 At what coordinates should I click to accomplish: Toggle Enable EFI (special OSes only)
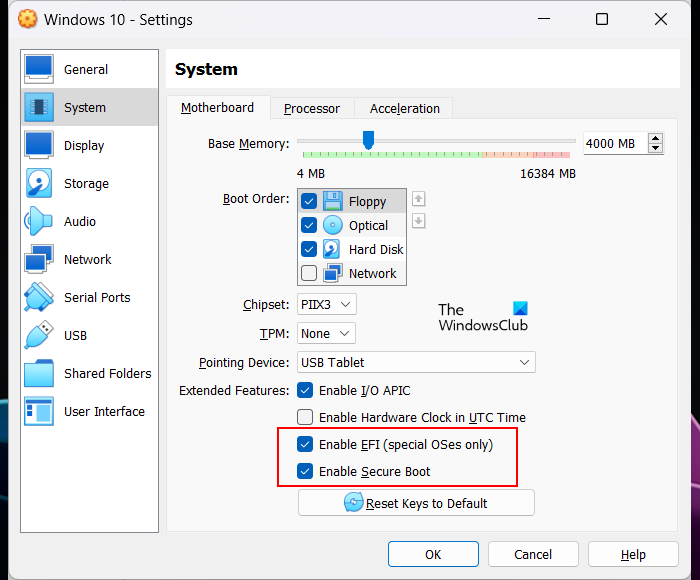point(305,444)
